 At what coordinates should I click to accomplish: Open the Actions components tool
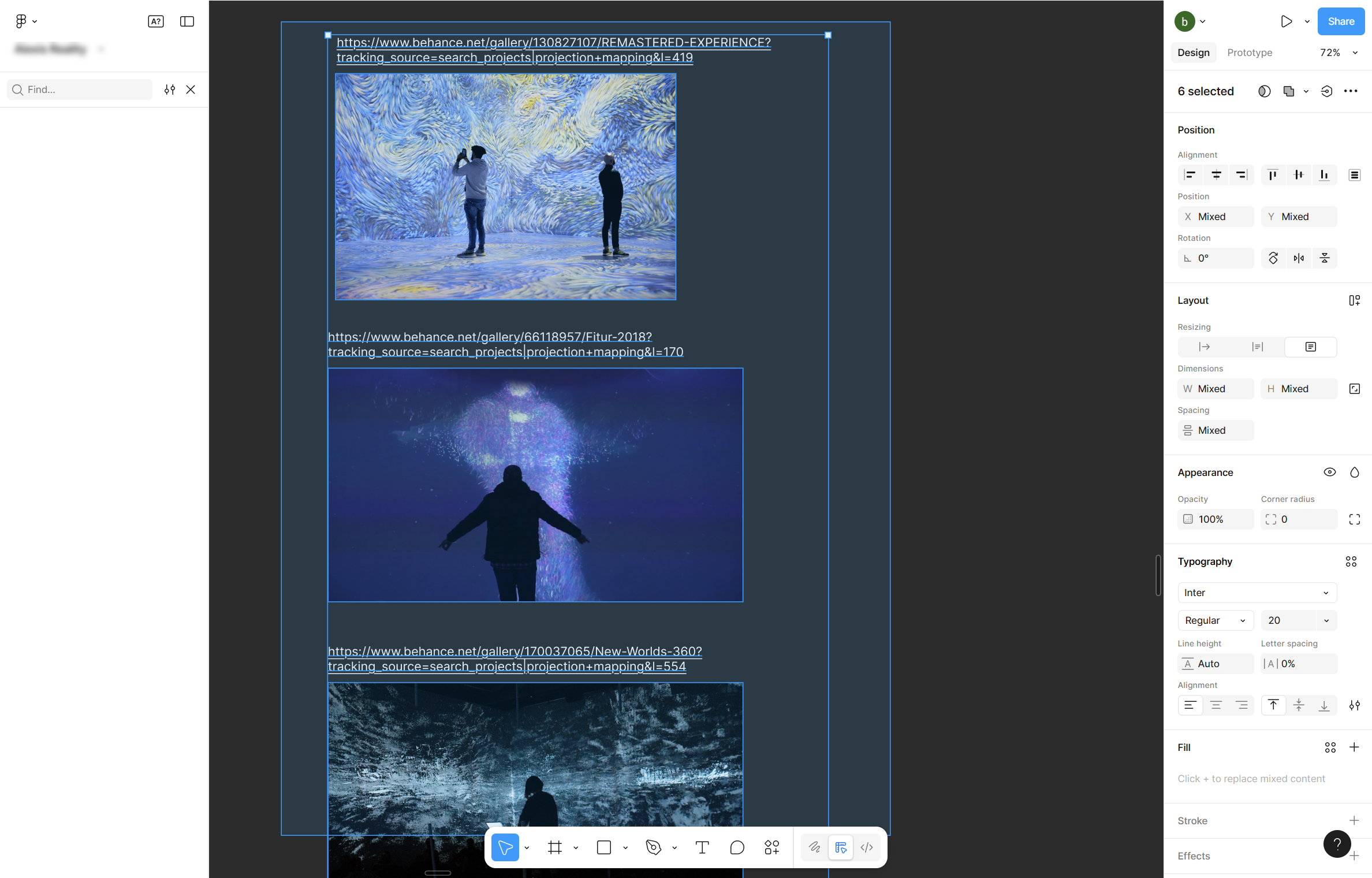(771, 847)
